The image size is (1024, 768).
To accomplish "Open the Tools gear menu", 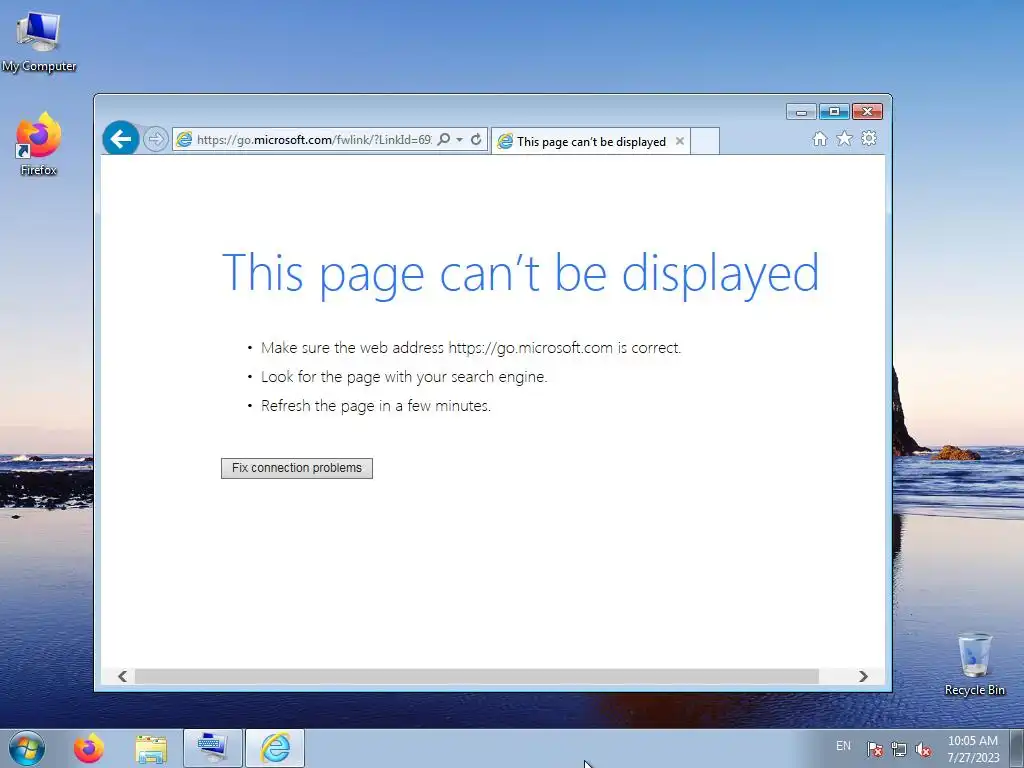I will click(869, 138).
